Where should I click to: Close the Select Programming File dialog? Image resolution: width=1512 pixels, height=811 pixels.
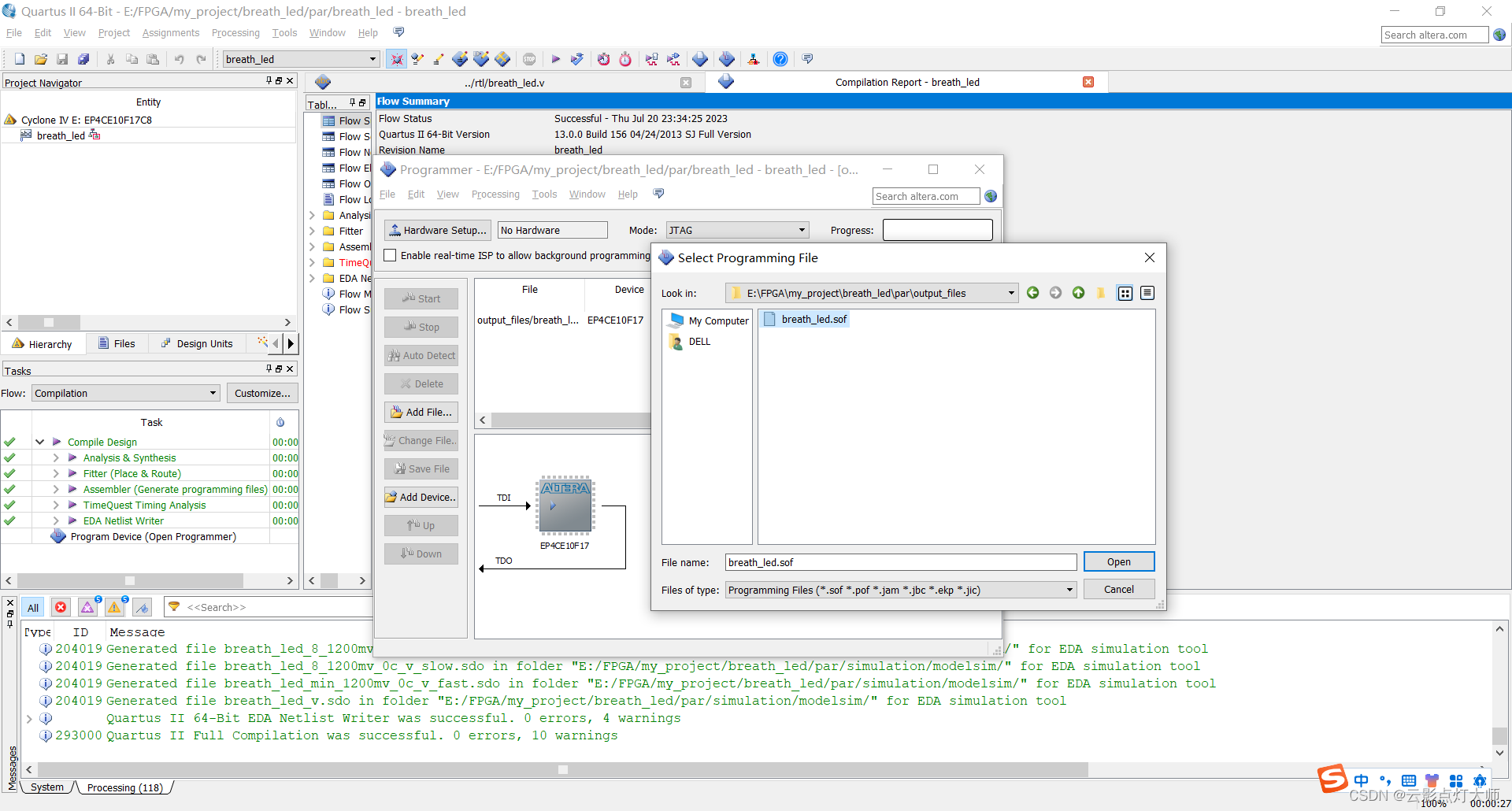click(x=1150, y=257)
